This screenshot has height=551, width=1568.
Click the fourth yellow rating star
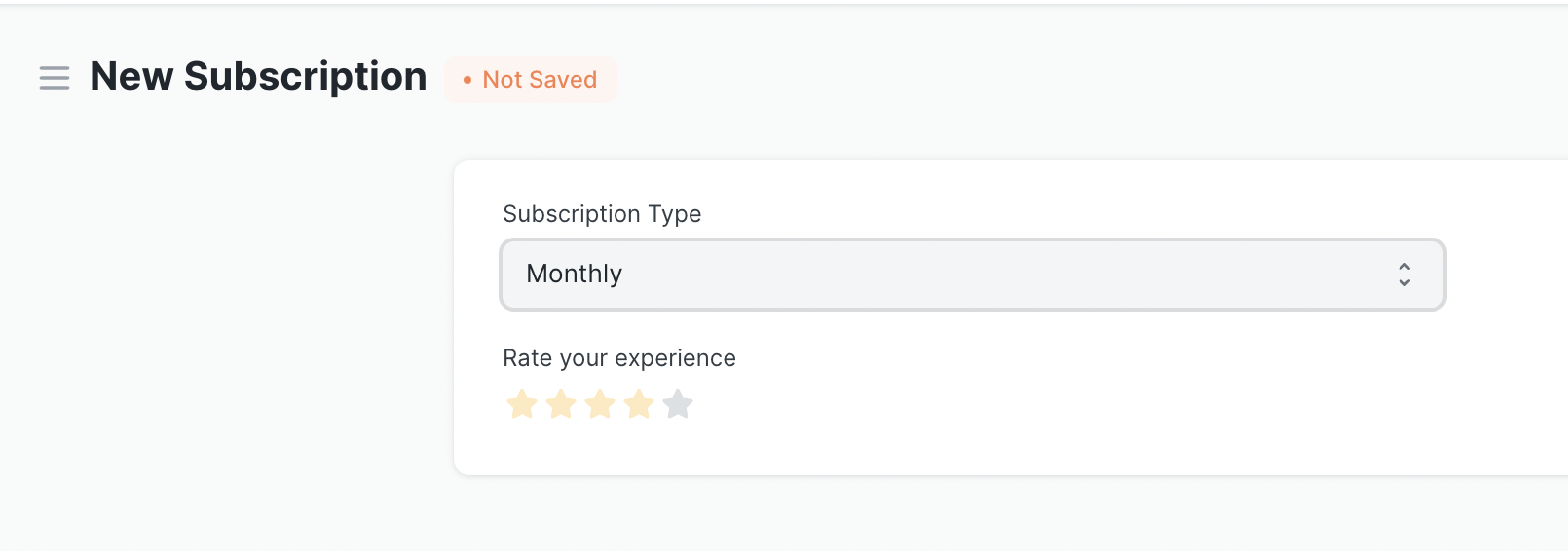(639, 404)
